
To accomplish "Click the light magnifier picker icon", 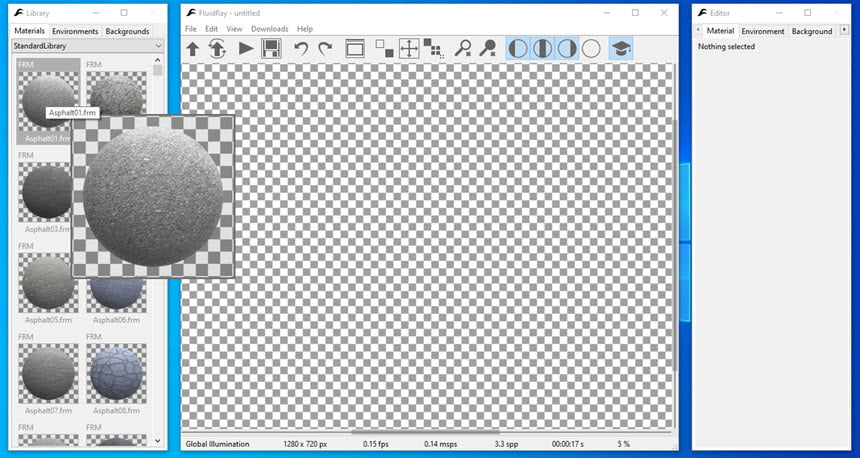I will 463,49.
